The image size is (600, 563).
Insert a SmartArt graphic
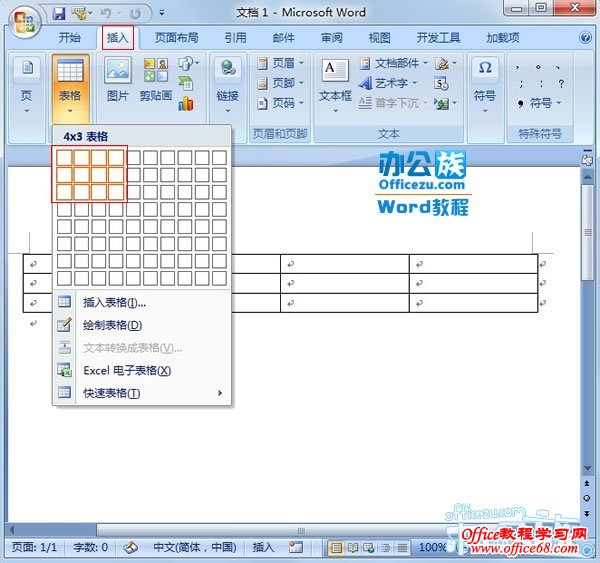click(x=186, y=83)
